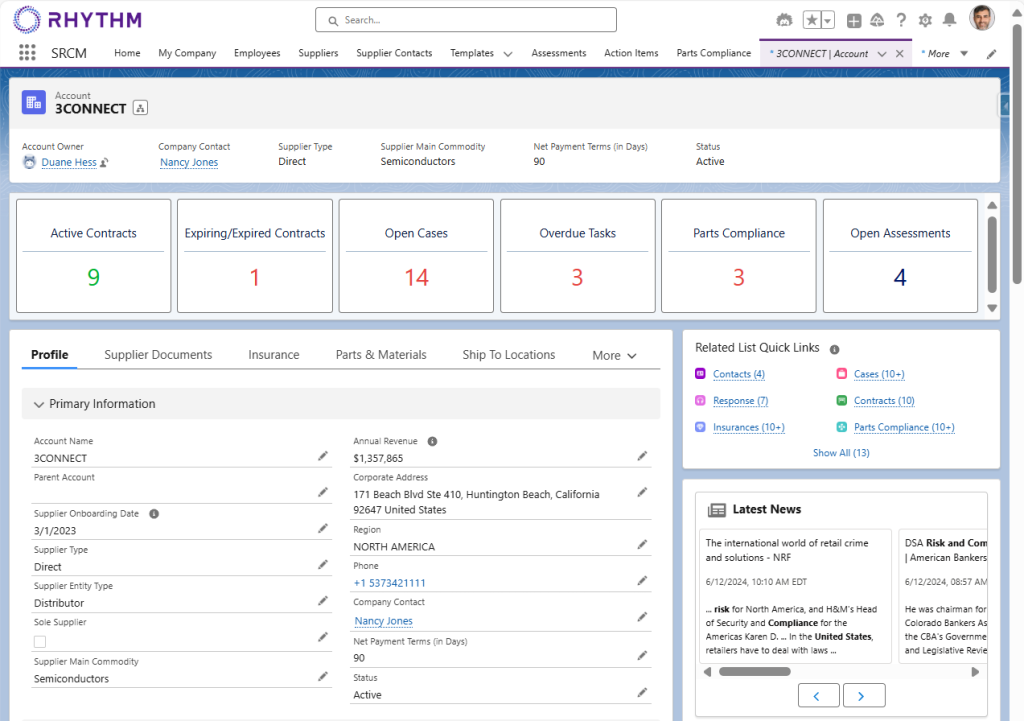This screenshot has width=1024, height=721.
Task: Click the change owner icon next to Duane Hess
Action: point(105,162)
